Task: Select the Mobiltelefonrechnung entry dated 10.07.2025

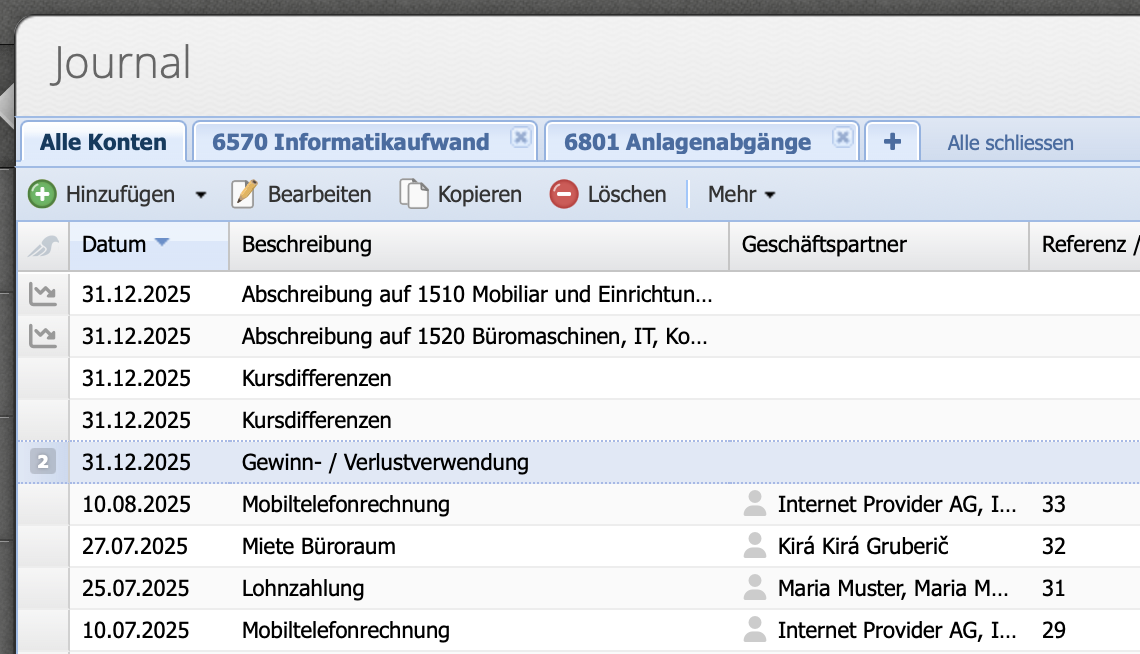Action: [x=579, y=631]
